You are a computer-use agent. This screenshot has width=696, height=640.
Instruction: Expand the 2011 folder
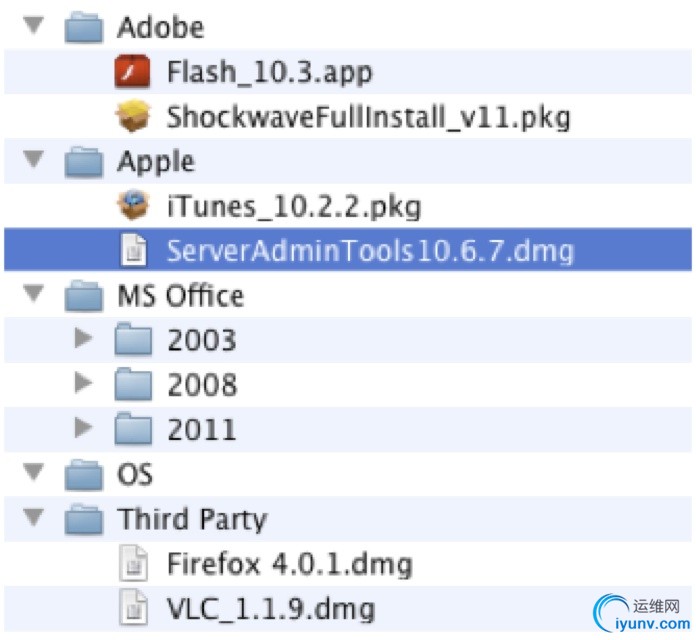pos(83,428)
